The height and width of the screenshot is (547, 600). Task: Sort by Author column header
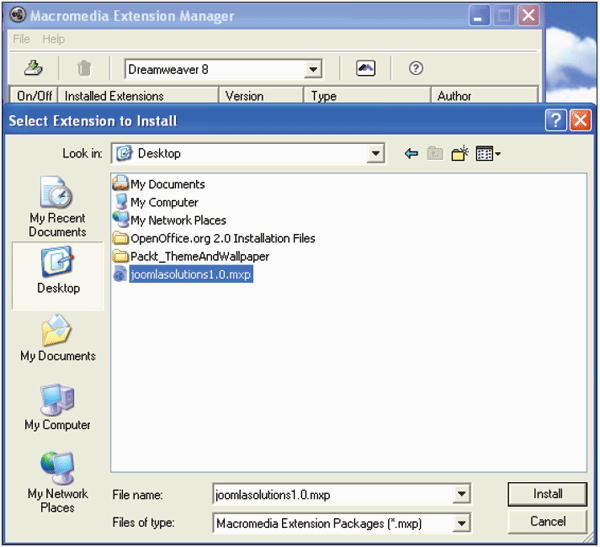484,95
